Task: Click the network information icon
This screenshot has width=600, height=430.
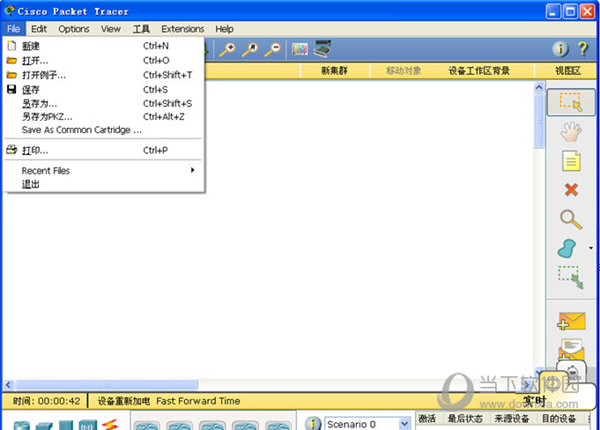Action: 560,49
